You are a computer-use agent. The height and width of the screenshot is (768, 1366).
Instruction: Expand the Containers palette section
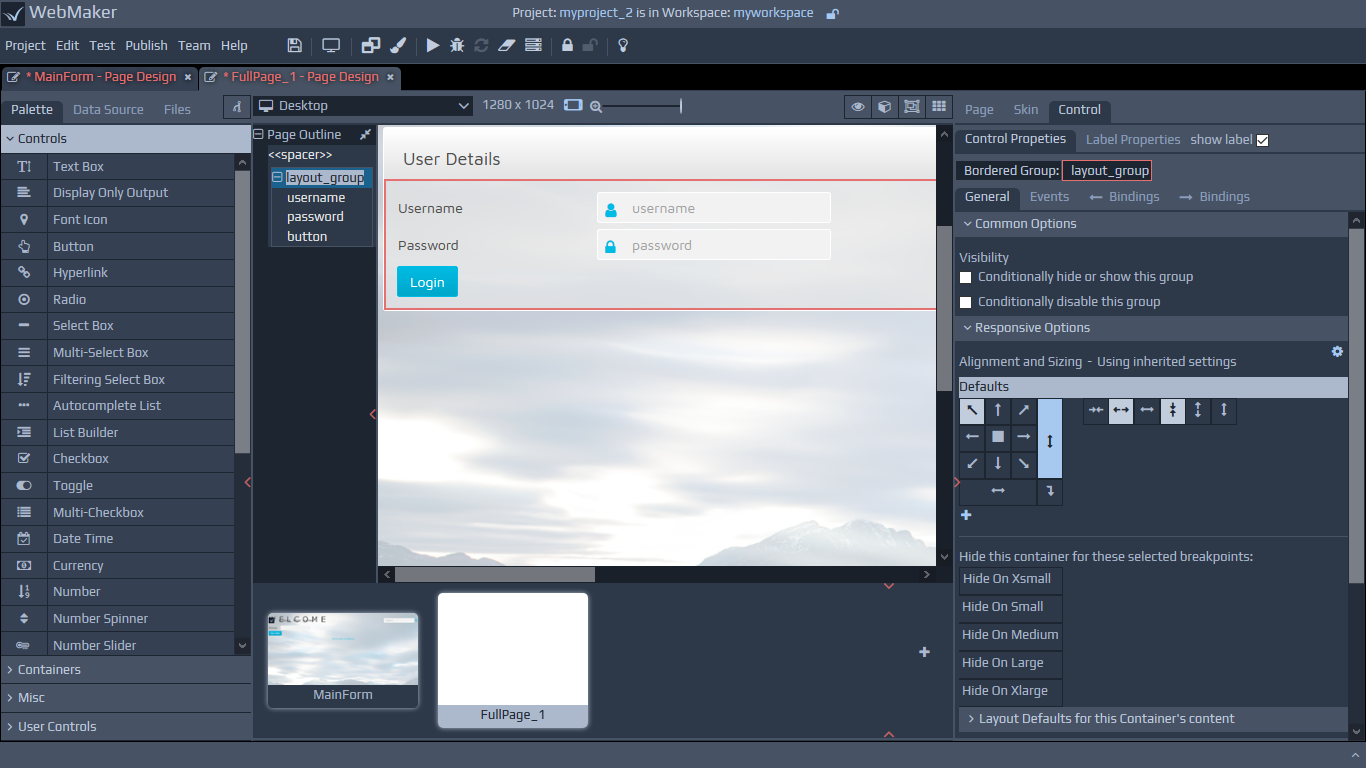pyautogui.click(x=49, y=670)
